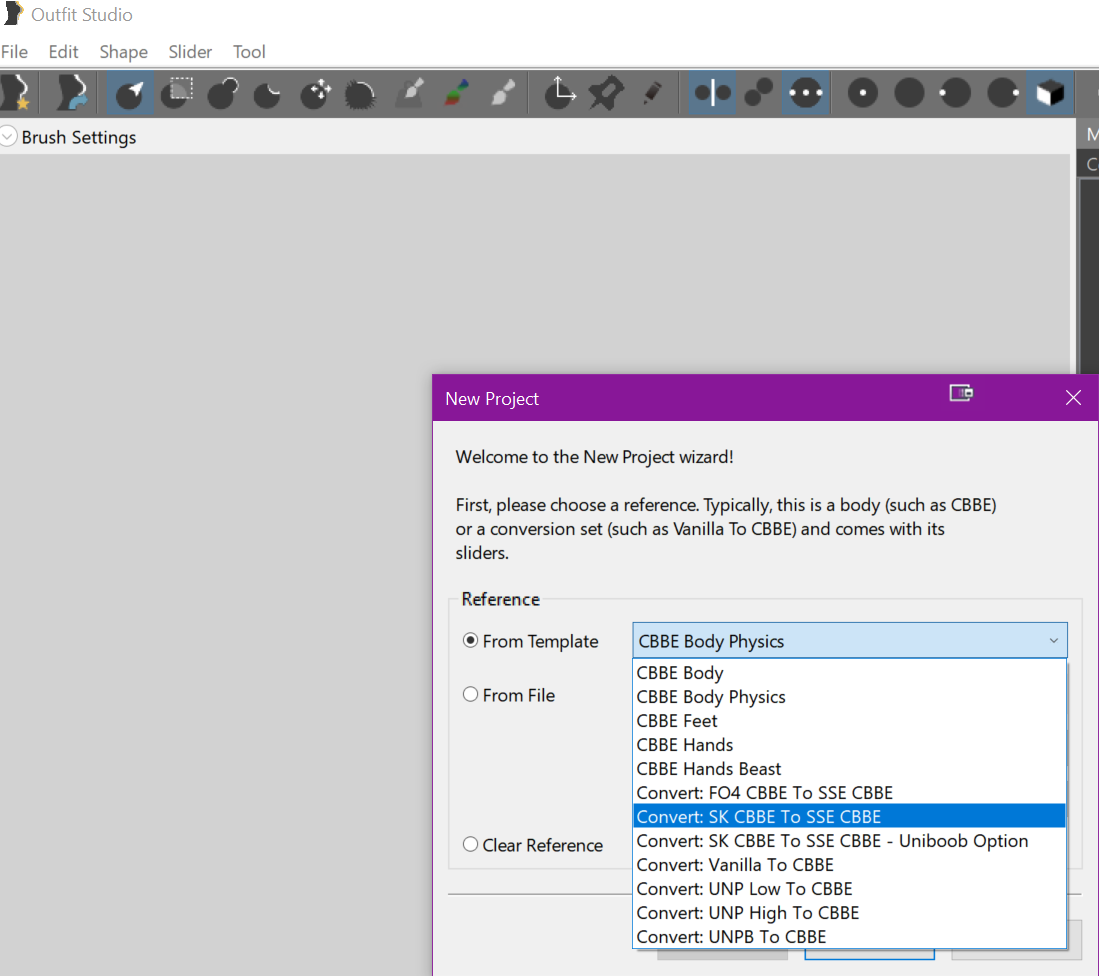This screenshot has width=1099, height=976.
Task: Select the Clear Reference radio button
Action: (x=470, y=844)
